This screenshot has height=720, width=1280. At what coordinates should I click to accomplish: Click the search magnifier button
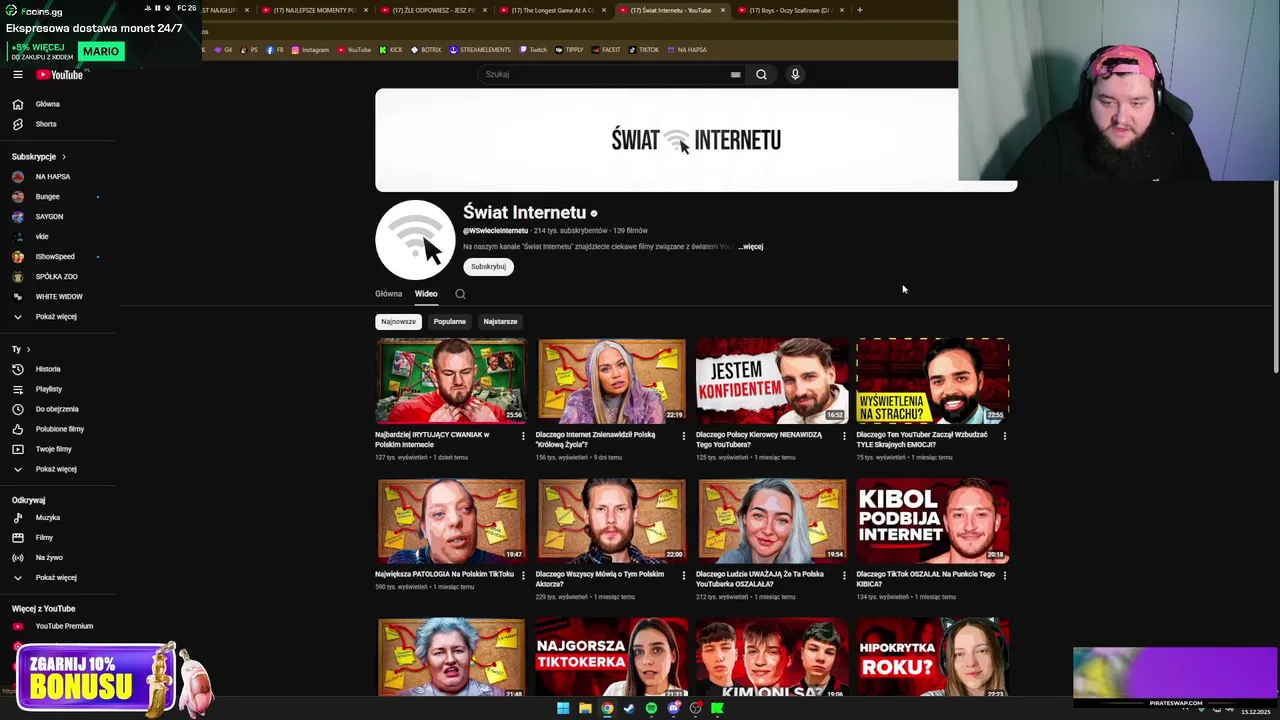[x=761, y=74]
